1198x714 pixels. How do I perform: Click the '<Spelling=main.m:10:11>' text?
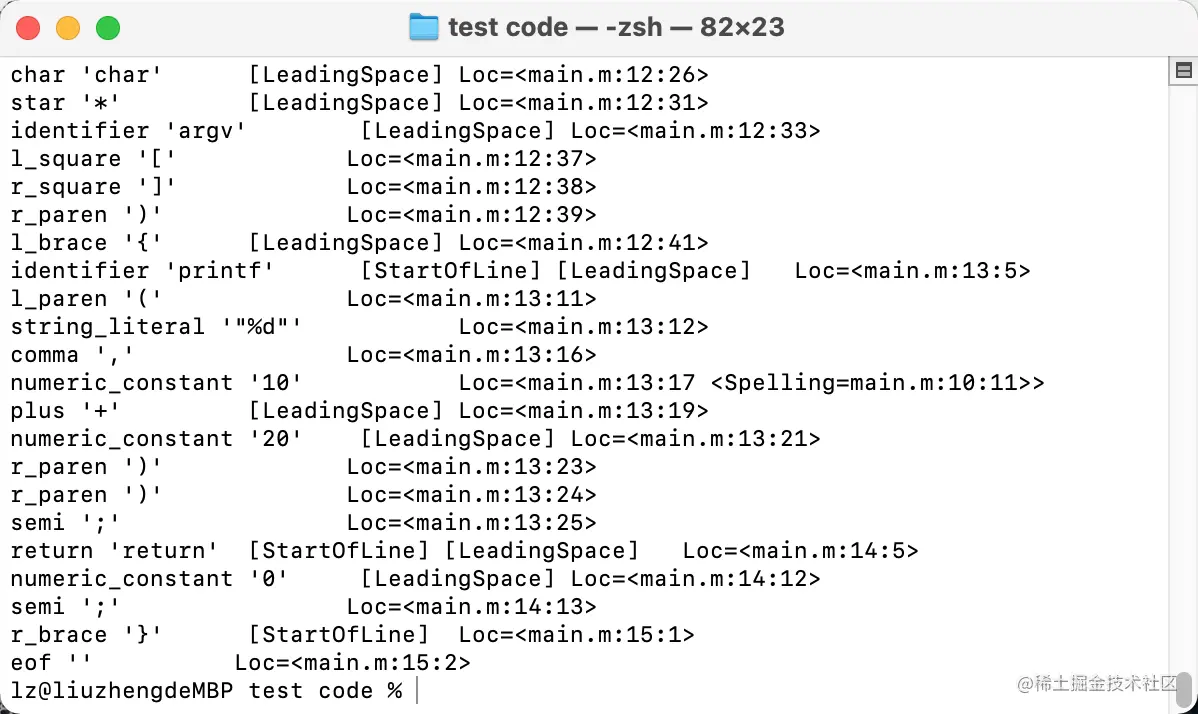[877, 383]
